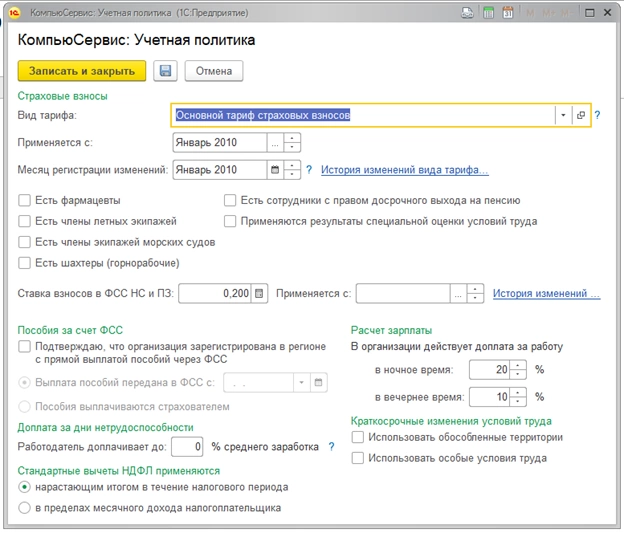Viewport: 624px width, 533px height.
Task: Select Выплата пособий передана в ФСС radio
Action: click(x=24, y=383)
